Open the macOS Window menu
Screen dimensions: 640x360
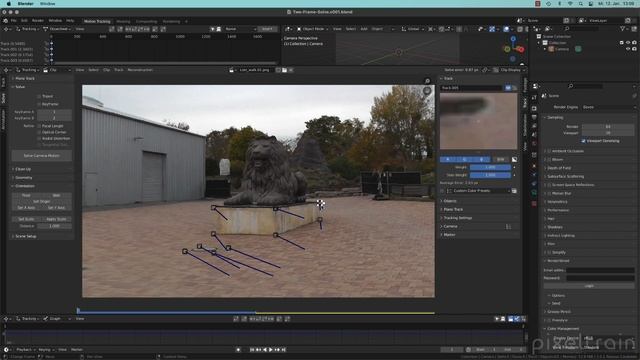point(47,4)
